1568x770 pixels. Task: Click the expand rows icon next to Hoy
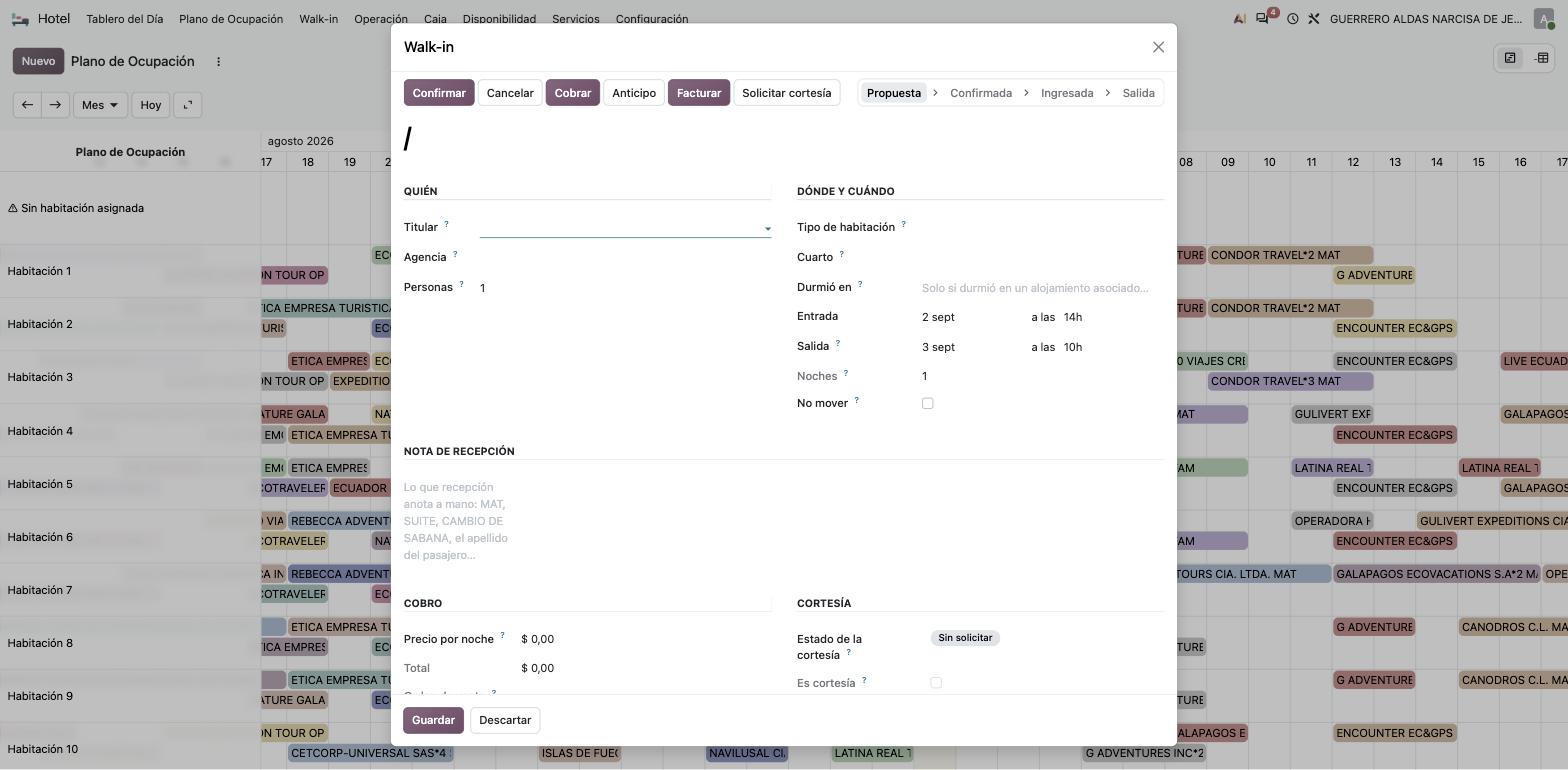(x=188, y=105)
